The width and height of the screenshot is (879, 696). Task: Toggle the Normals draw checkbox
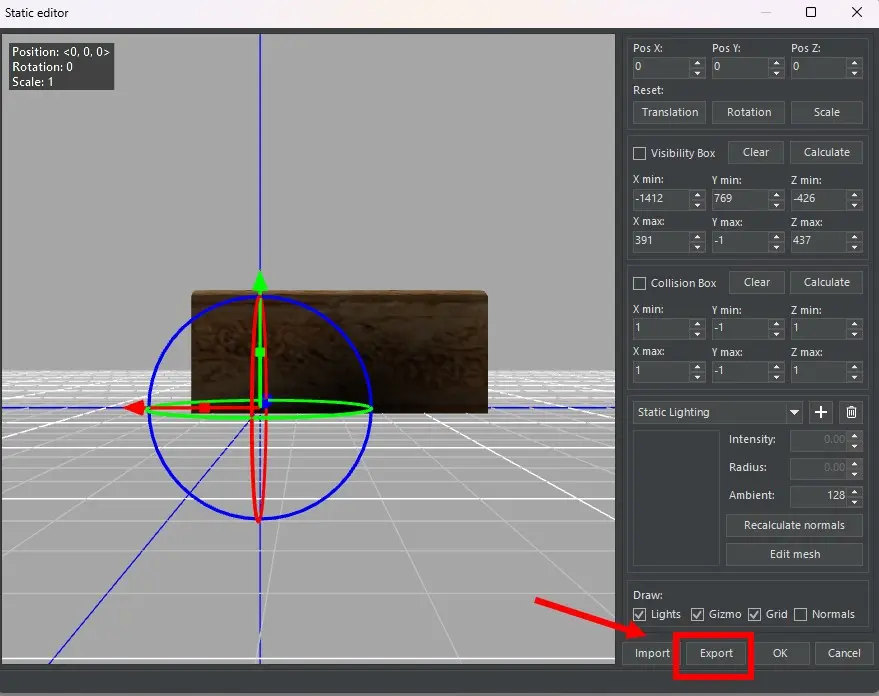tap(800, 615)
